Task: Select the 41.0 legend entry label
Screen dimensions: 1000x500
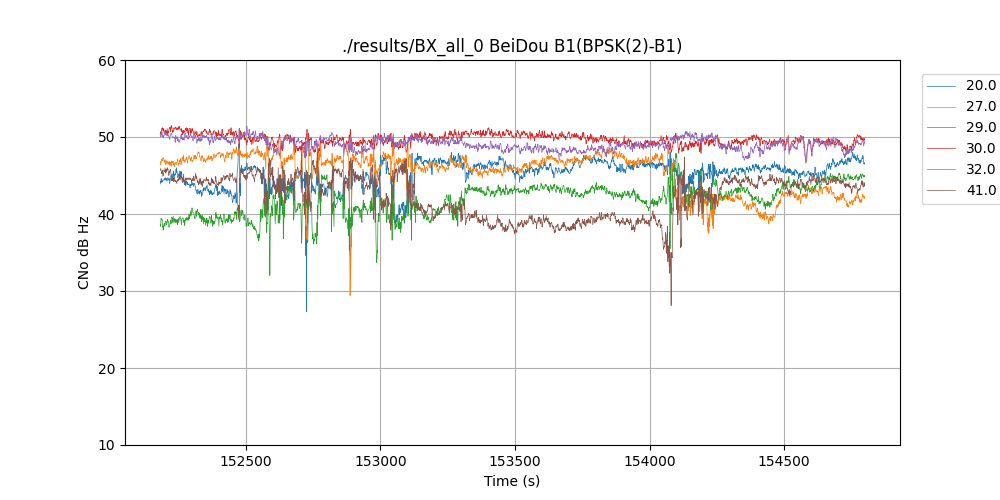Action: pyautogui.click(x=980, y=191)
